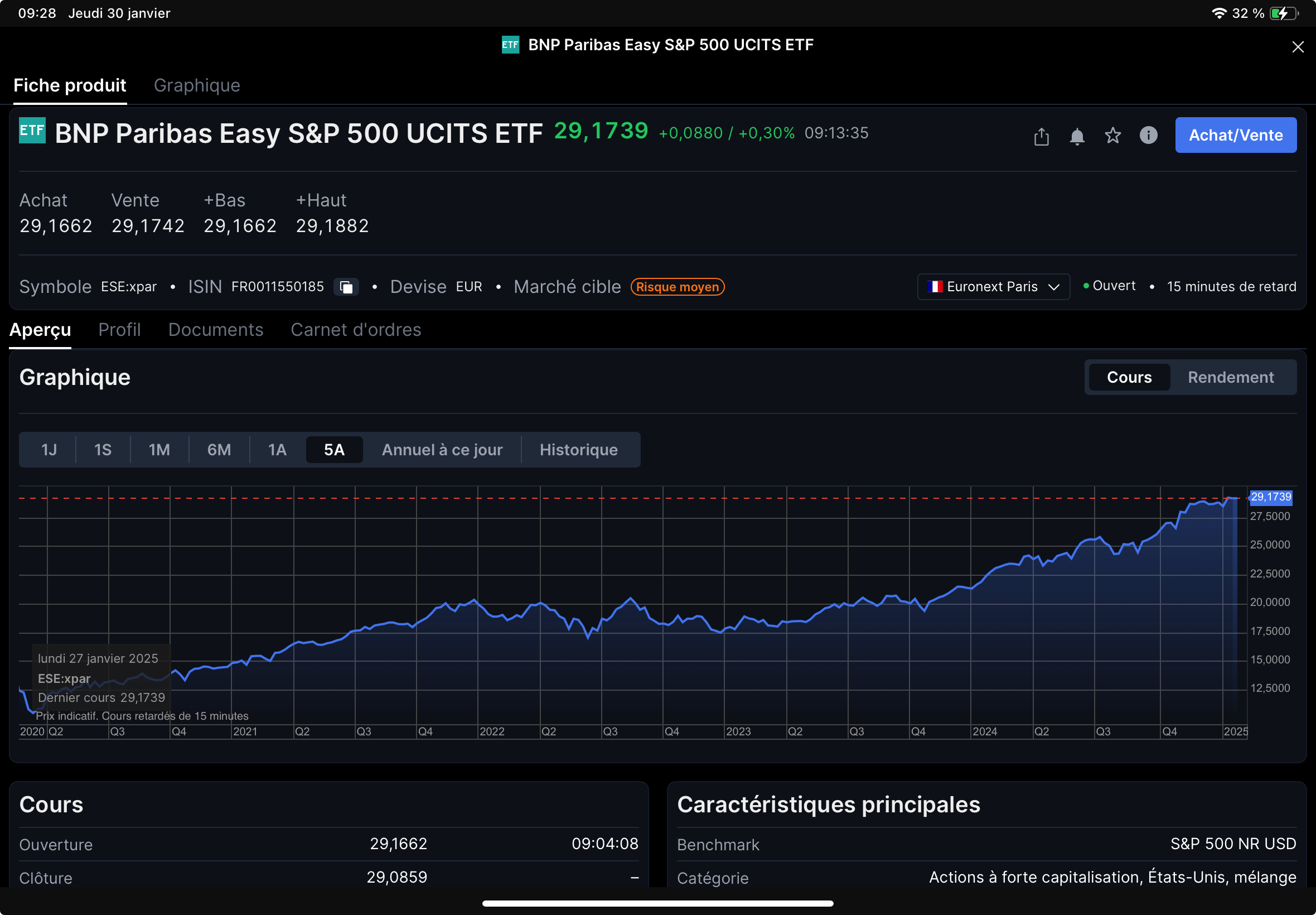Click the Ouvert market status
The image size is (1316, 915).
tap(1109, 286)
